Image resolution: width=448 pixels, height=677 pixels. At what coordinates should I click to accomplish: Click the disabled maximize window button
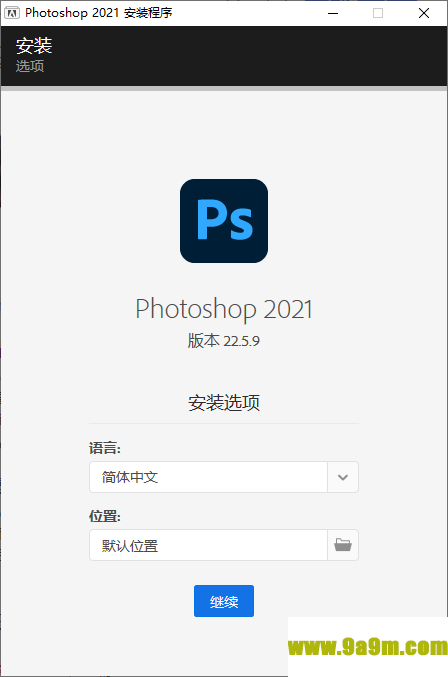click(378, 13)
